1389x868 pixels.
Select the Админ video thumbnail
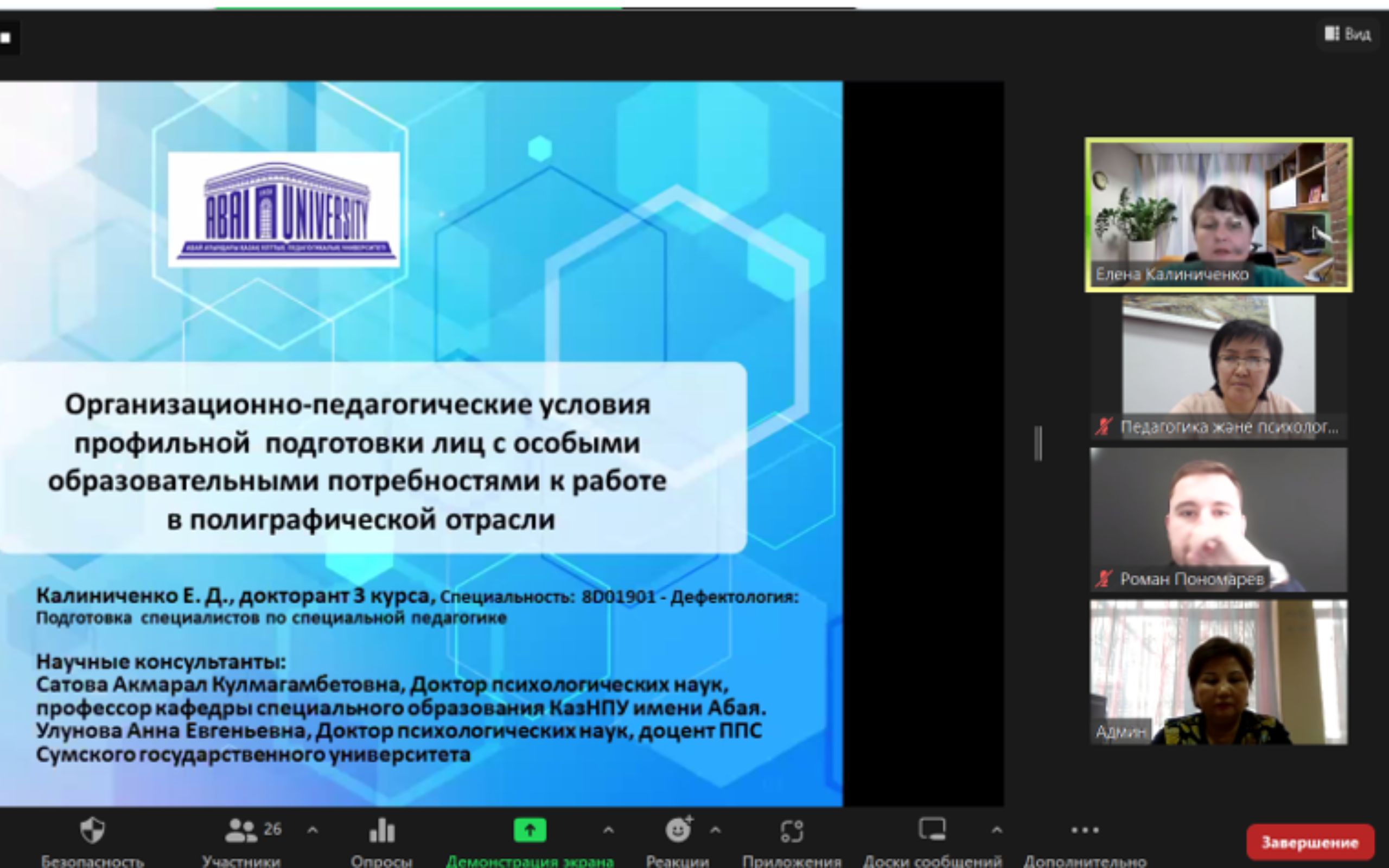(x=1218, y=672)
